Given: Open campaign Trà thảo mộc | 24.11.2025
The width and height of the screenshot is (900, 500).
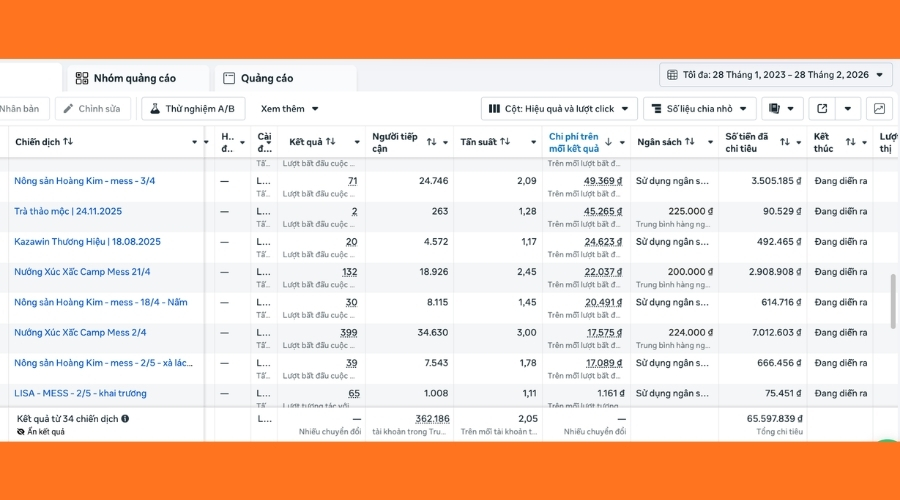Looking at the screenshot, I should [68, 211].
